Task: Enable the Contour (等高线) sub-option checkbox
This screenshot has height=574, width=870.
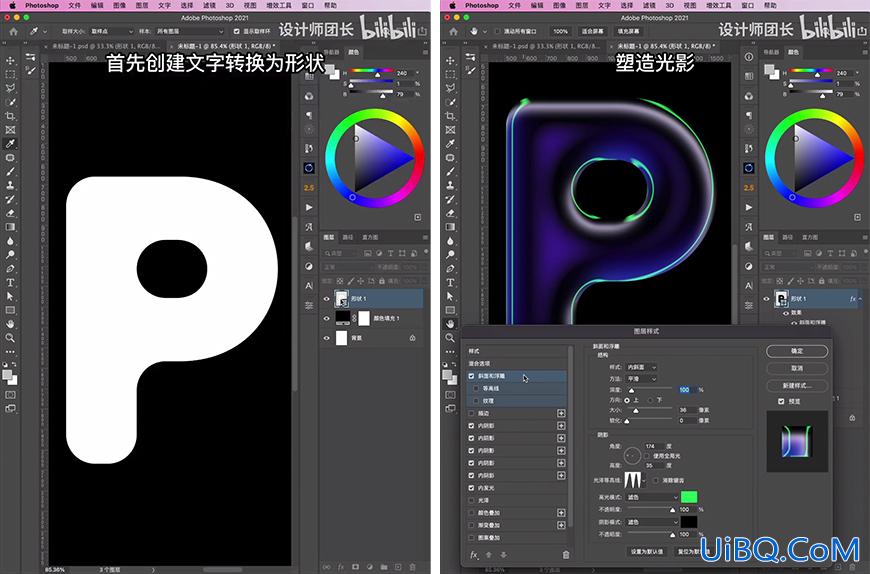Action: 476,388
